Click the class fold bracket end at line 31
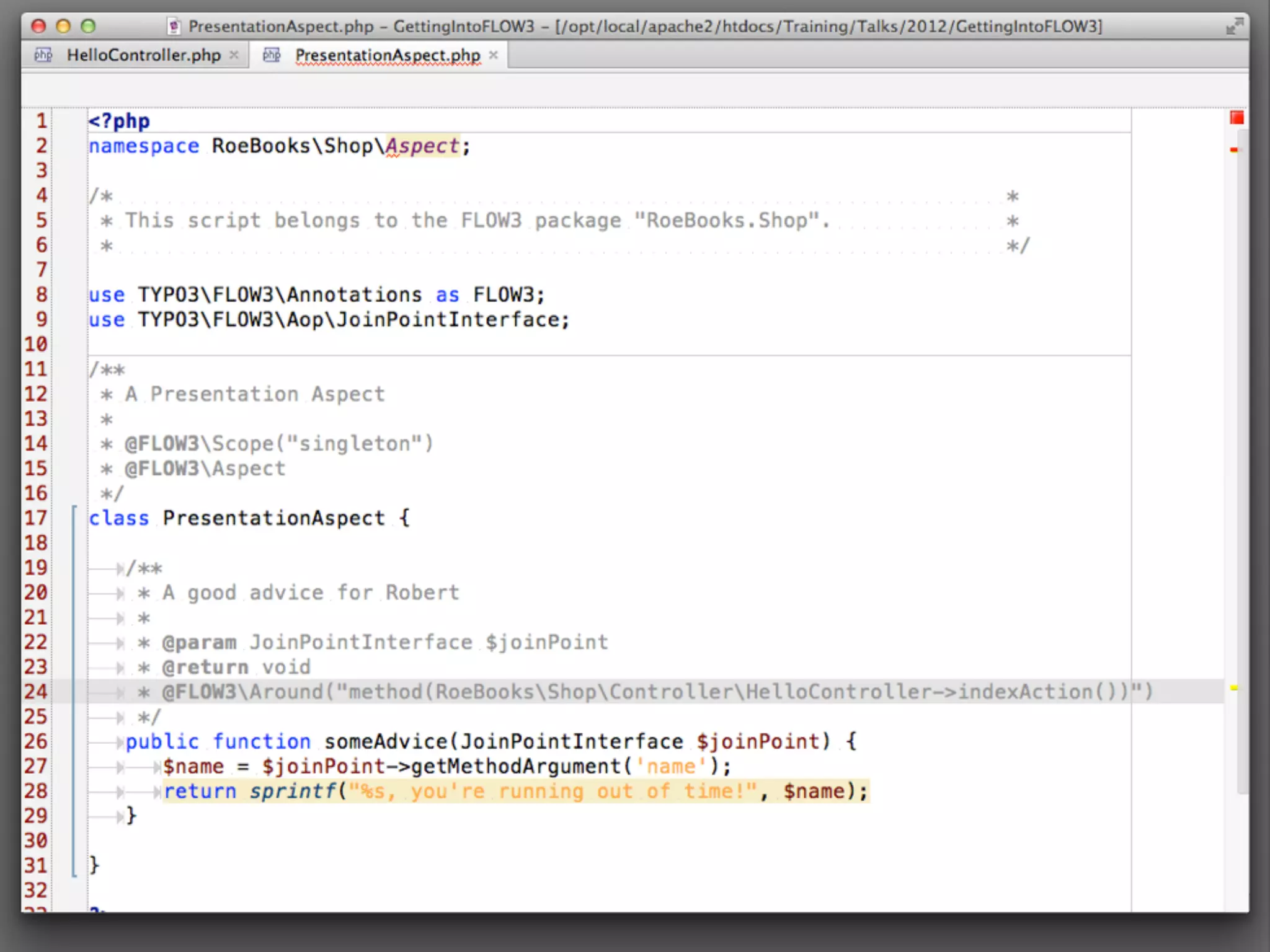 point(74,873)
